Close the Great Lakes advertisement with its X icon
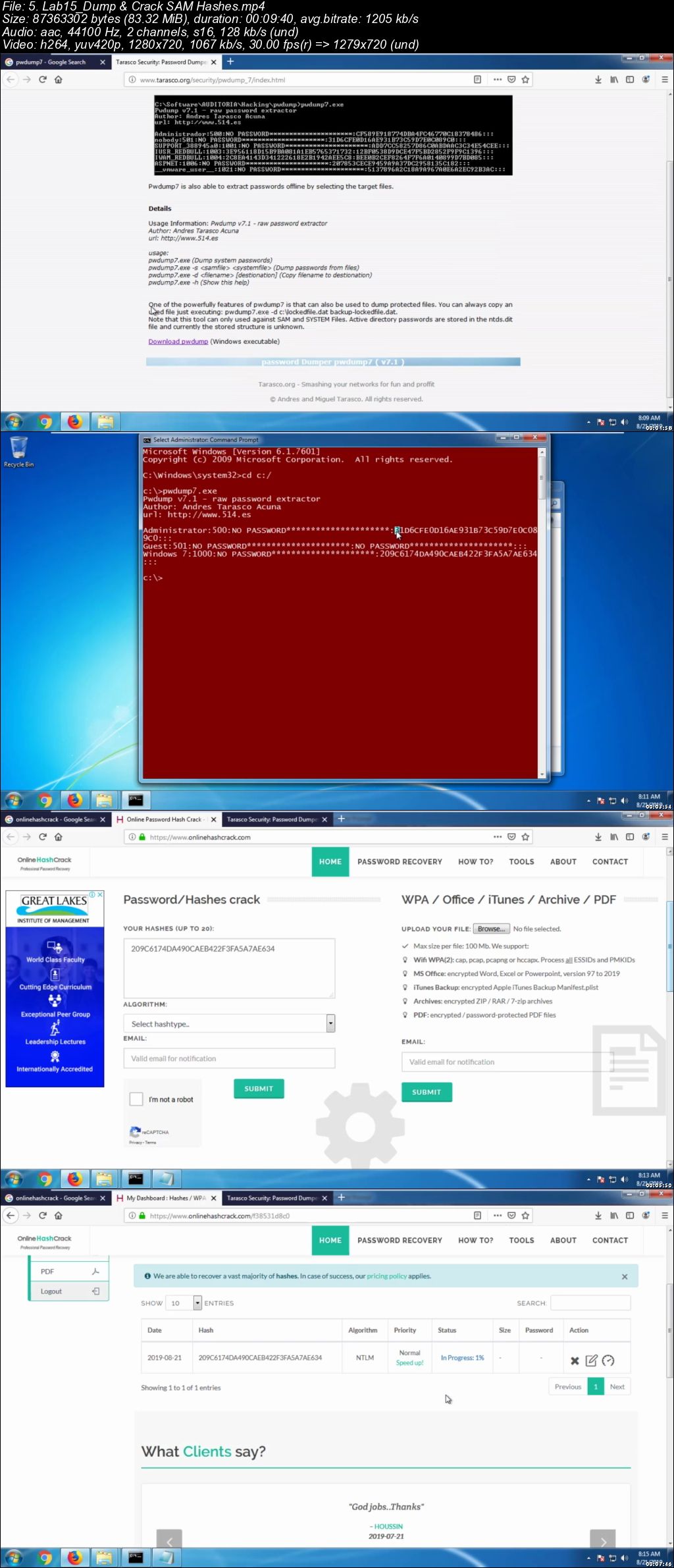674x1568 pixels. [x=100, y=894]
